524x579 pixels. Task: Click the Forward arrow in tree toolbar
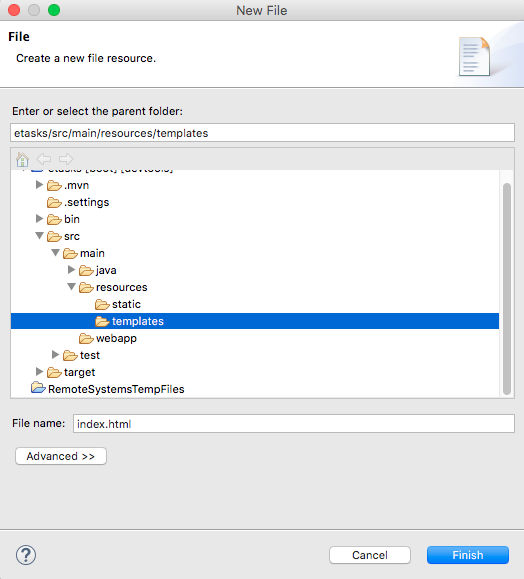[x=66, y=159]
